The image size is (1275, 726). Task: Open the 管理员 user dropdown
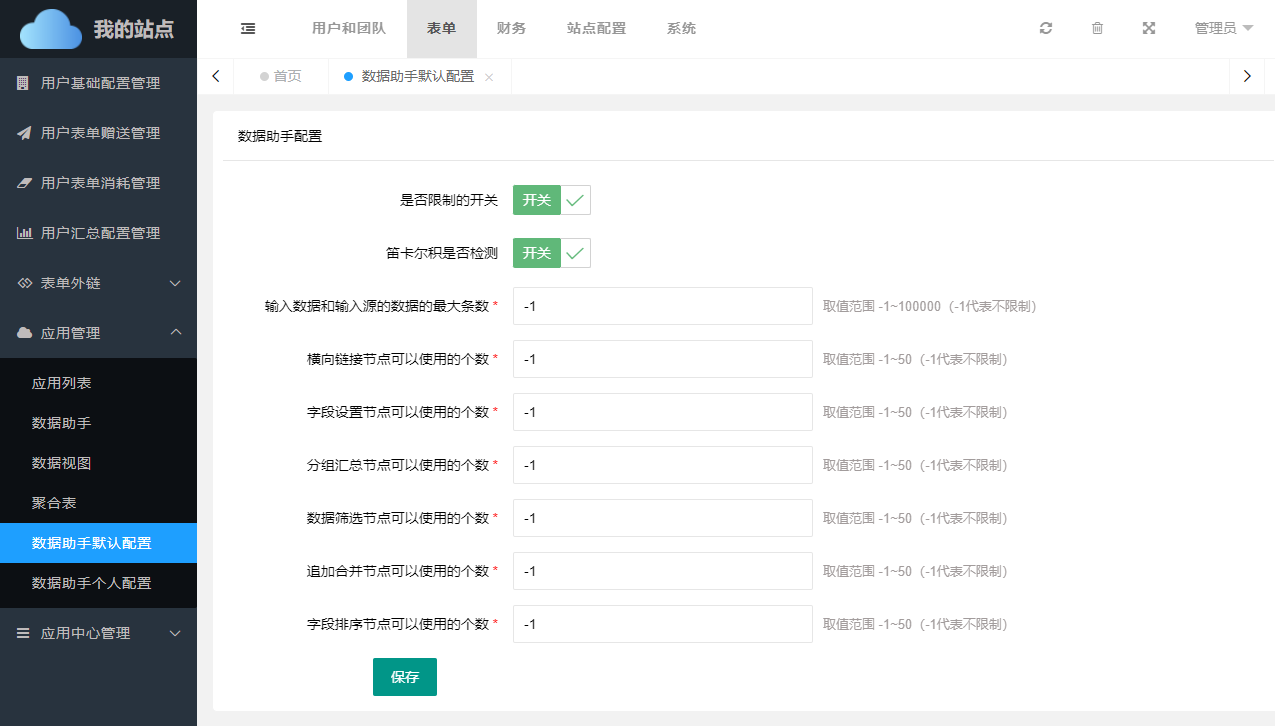pos(1223,29)
